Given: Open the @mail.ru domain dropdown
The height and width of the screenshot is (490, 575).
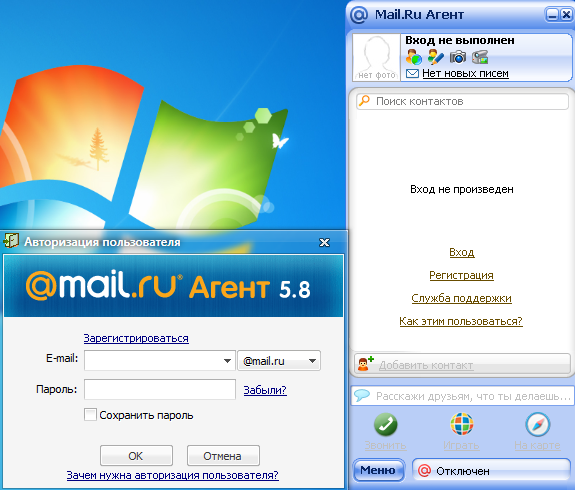Looking at the screenshot, I should [x=279, y=361].
